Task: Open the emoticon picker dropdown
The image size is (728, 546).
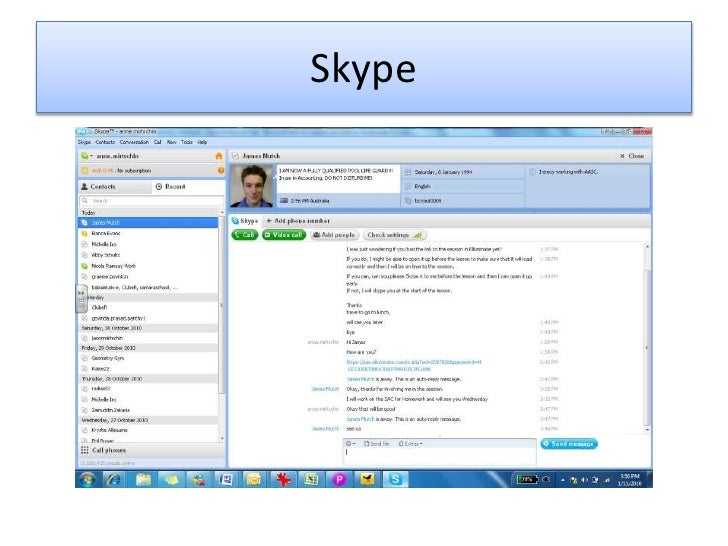Action: pyautogui.click(x=351, y=444)
